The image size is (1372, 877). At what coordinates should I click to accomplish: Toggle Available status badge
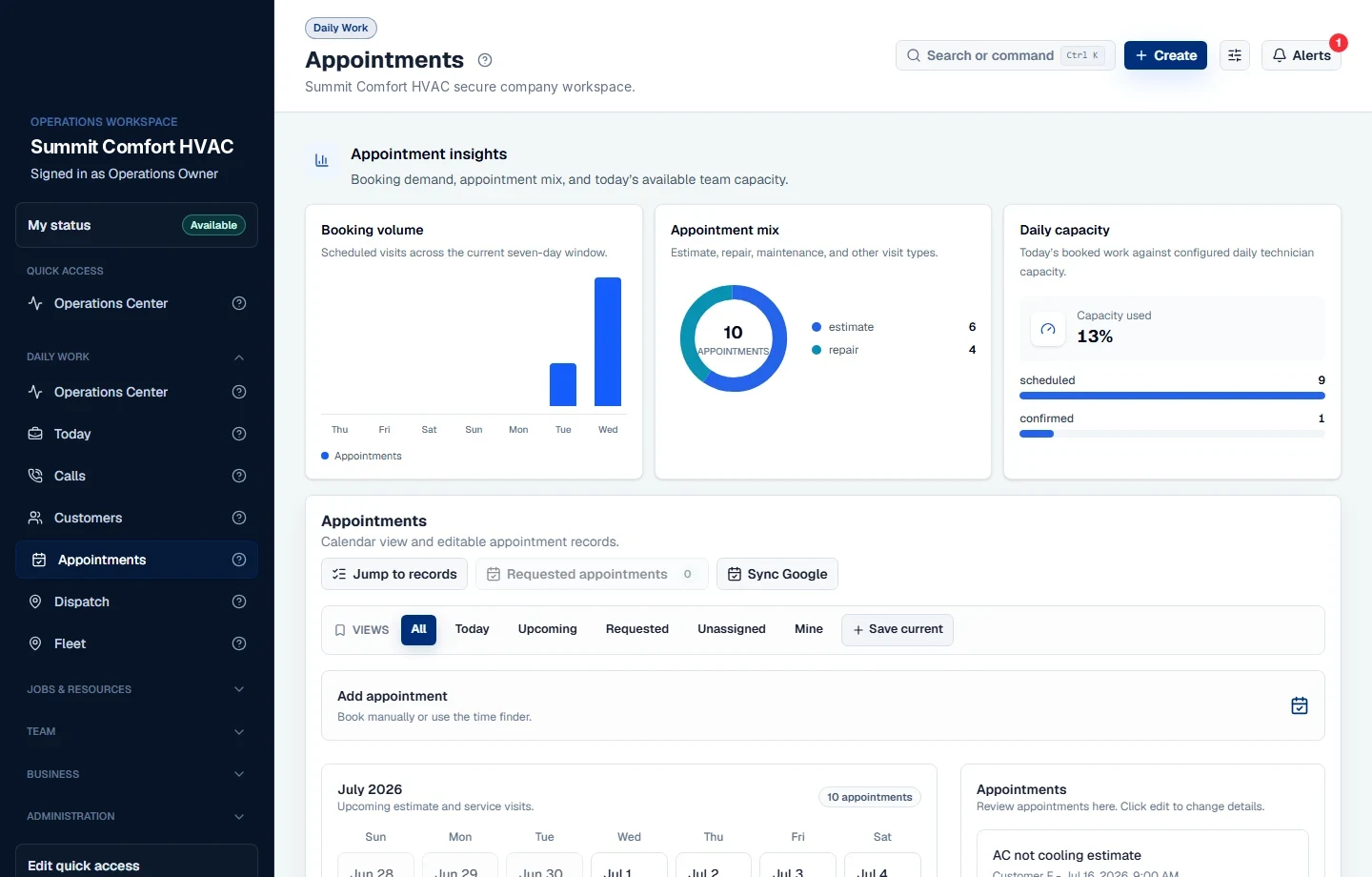(213, 225)
